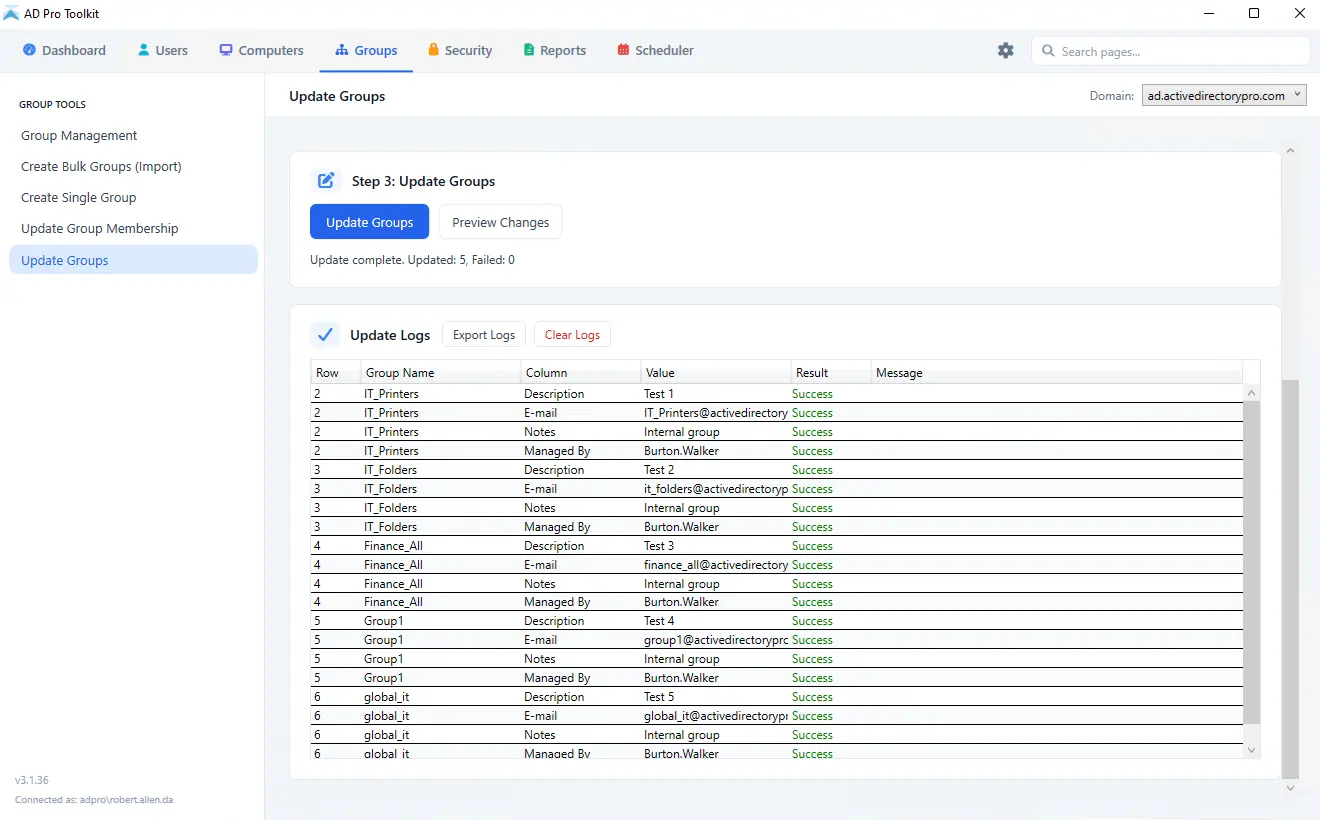Select the finance_all@activedirectory email cell

(715, 565)
